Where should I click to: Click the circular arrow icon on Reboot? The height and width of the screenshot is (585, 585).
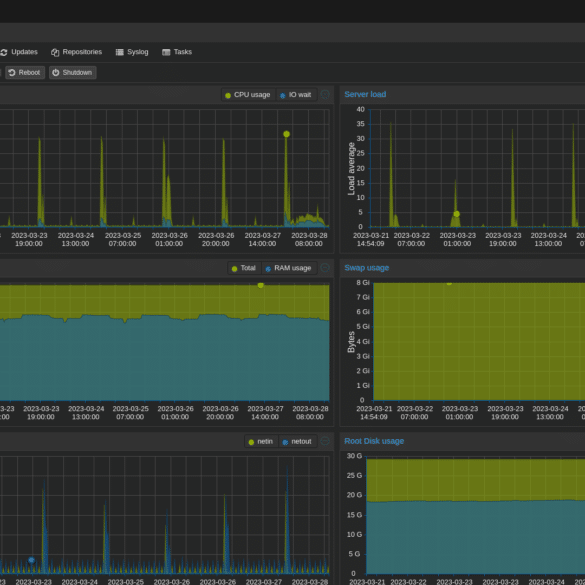tap(12, 72)
